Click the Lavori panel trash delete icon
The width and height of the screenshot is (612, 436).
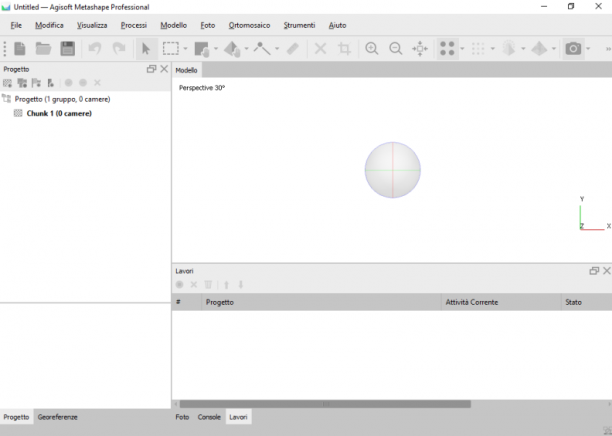click(x=208, y=285)
